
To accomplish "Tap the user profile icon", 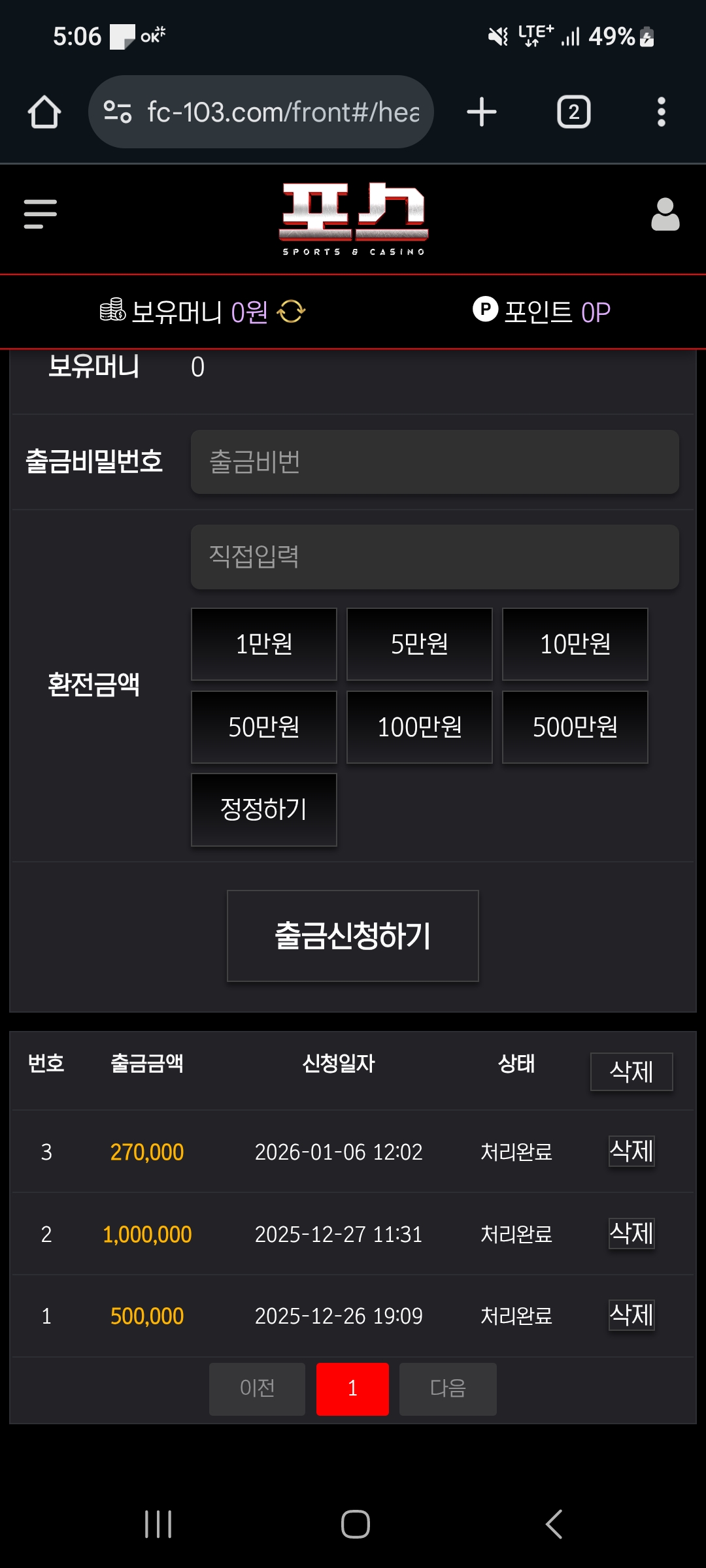I will [665, 214].
